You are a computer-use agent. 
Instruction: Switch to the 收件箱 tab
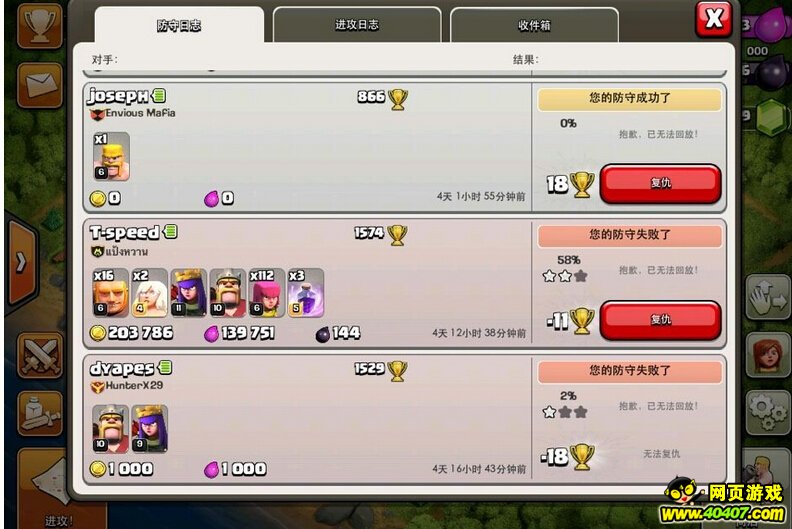click(534, 25)
